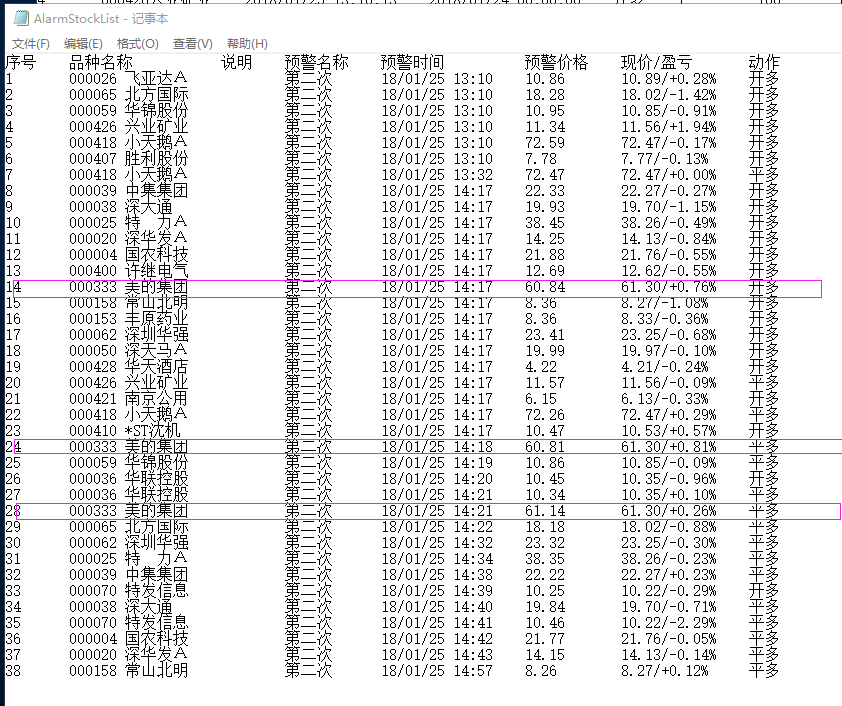The width and height of the screenshot is (842, 706).
Task: Click 华天酒店 in row 19
Action: point(156,367)
